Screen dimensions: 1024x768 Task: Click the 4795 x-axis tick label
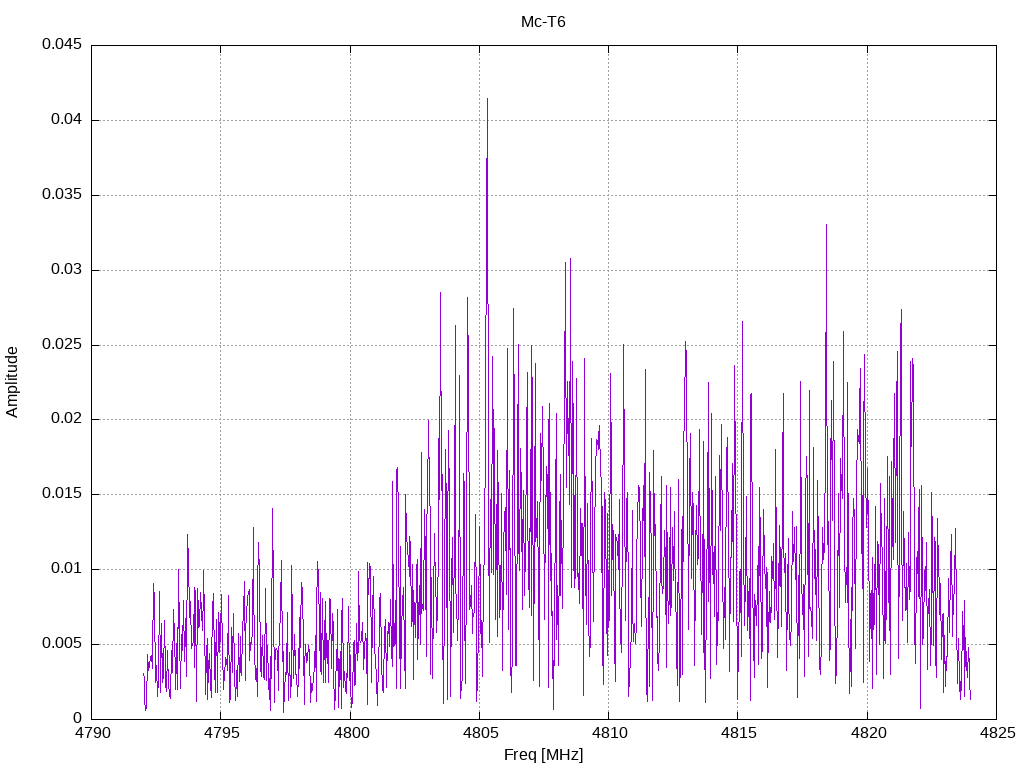(x=221, y=733)
